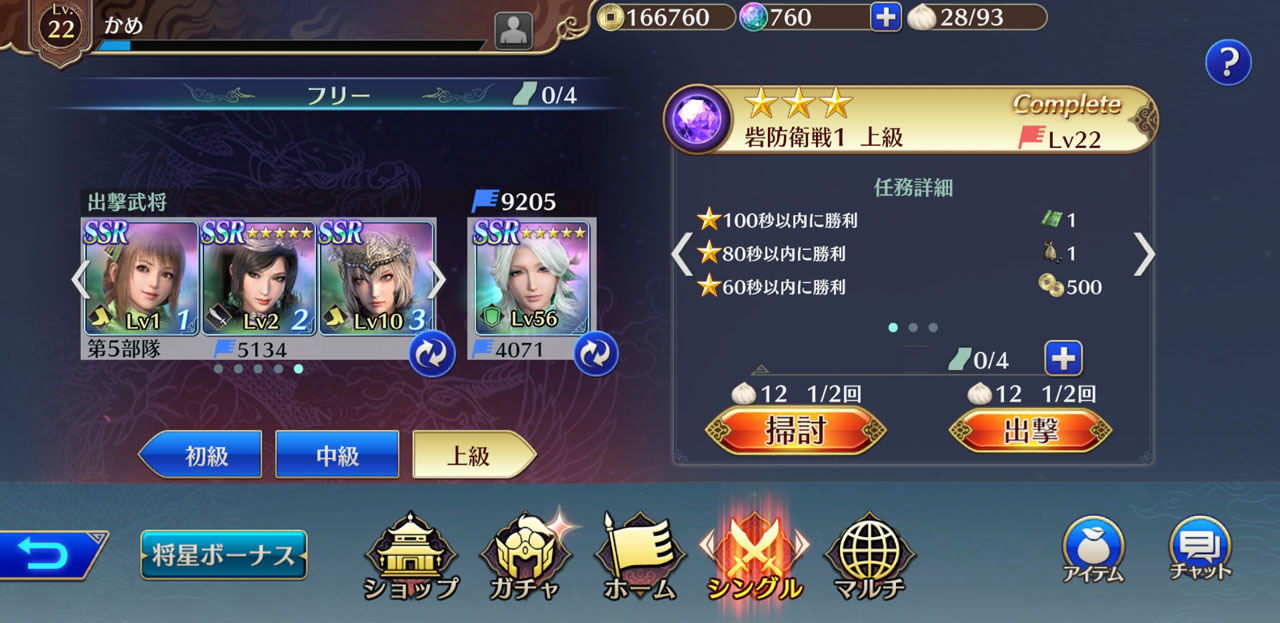
Task: Show the next mission with right chevron
Action: 1144,254
